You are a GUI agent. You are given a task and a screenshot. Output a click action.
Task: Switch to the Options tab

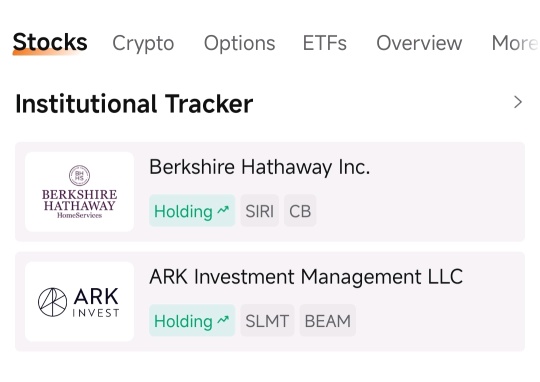240,43
